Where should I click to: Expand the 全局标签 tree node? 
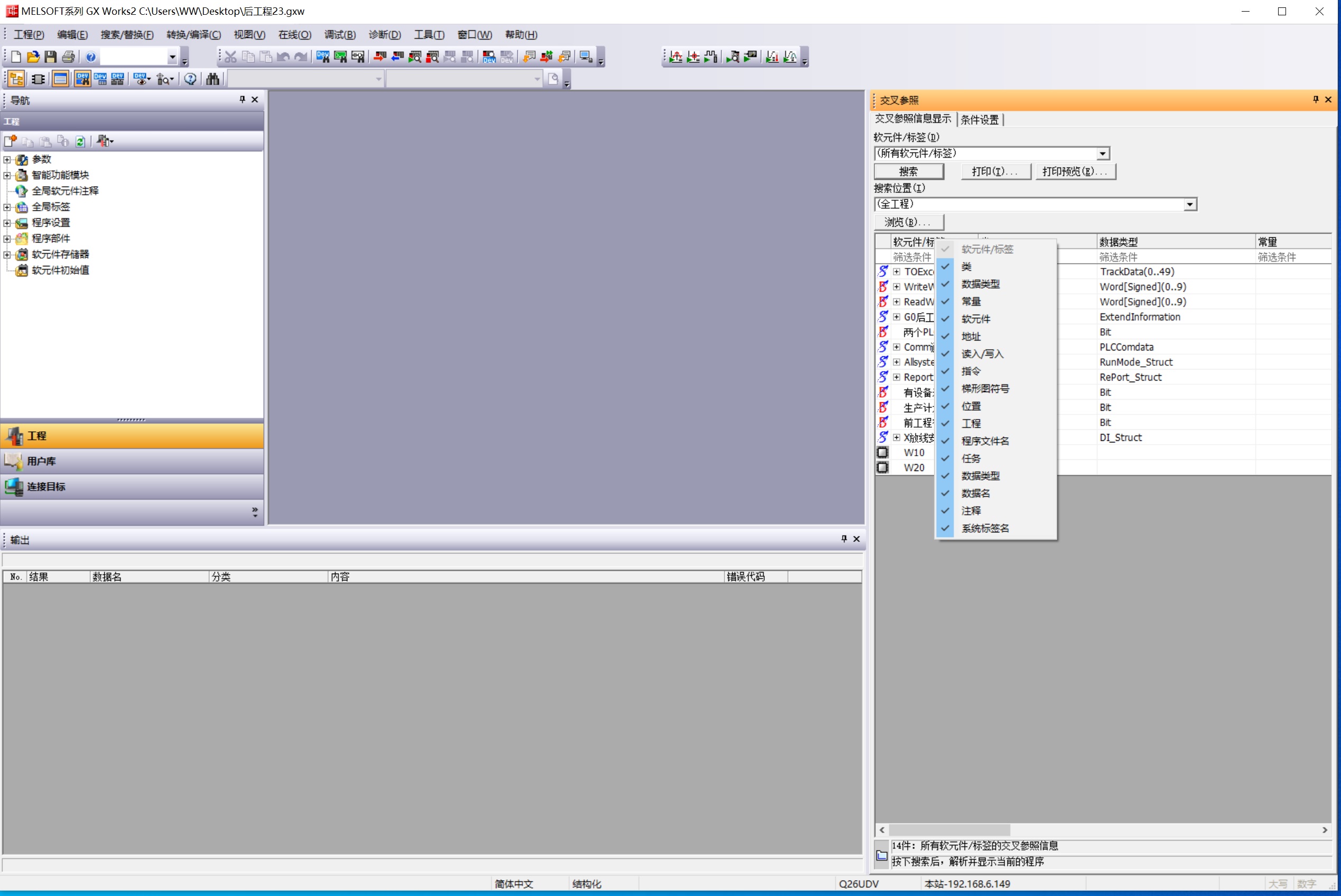click(7, 207)
